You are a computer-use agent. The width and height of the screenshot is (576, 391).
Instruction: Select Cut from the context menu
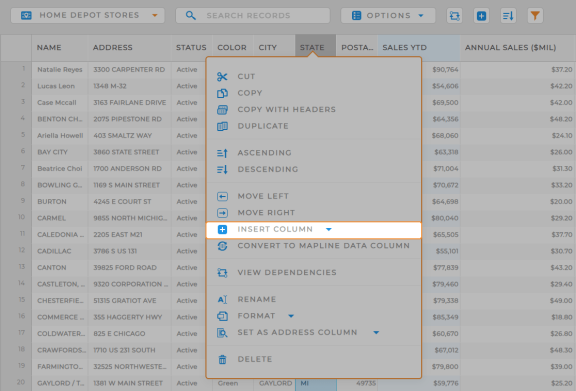point(246,76)
